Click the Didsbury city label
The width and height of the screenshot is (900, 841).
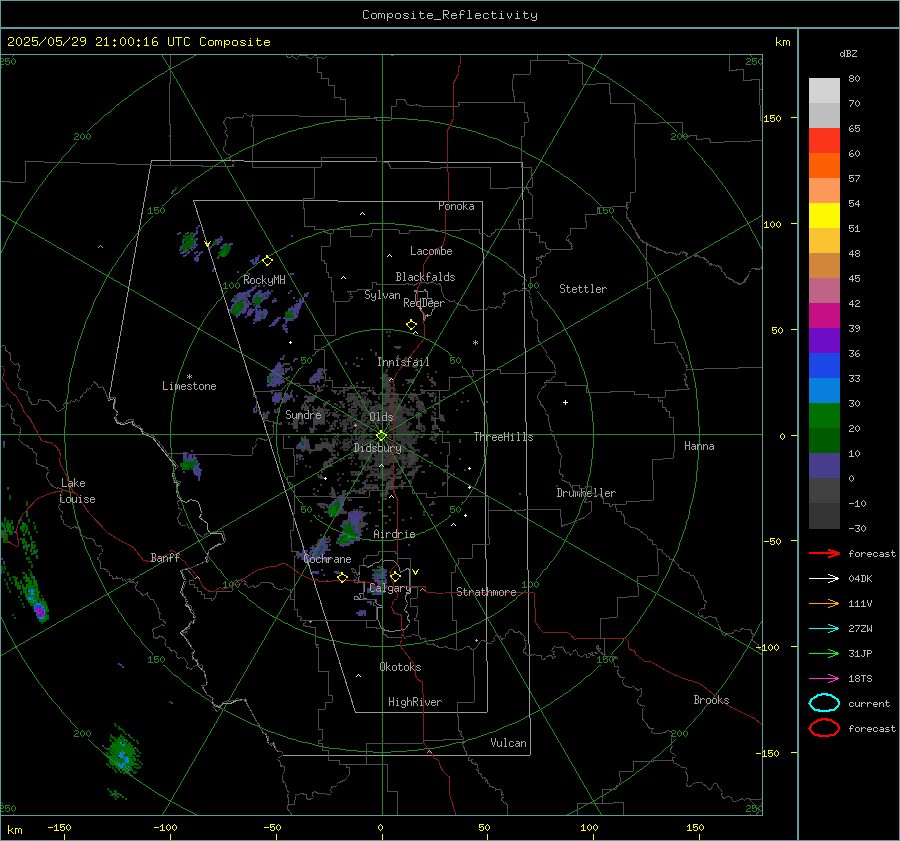pos(377,448)
